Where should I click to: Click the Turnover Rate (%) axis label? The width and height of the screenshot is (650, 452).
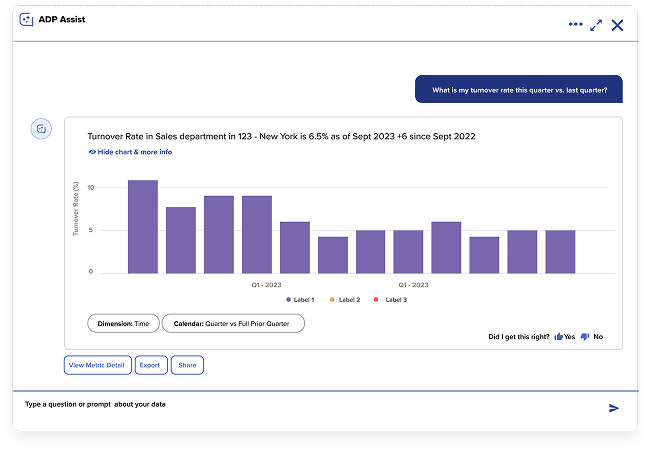click(x=75, y=209)
